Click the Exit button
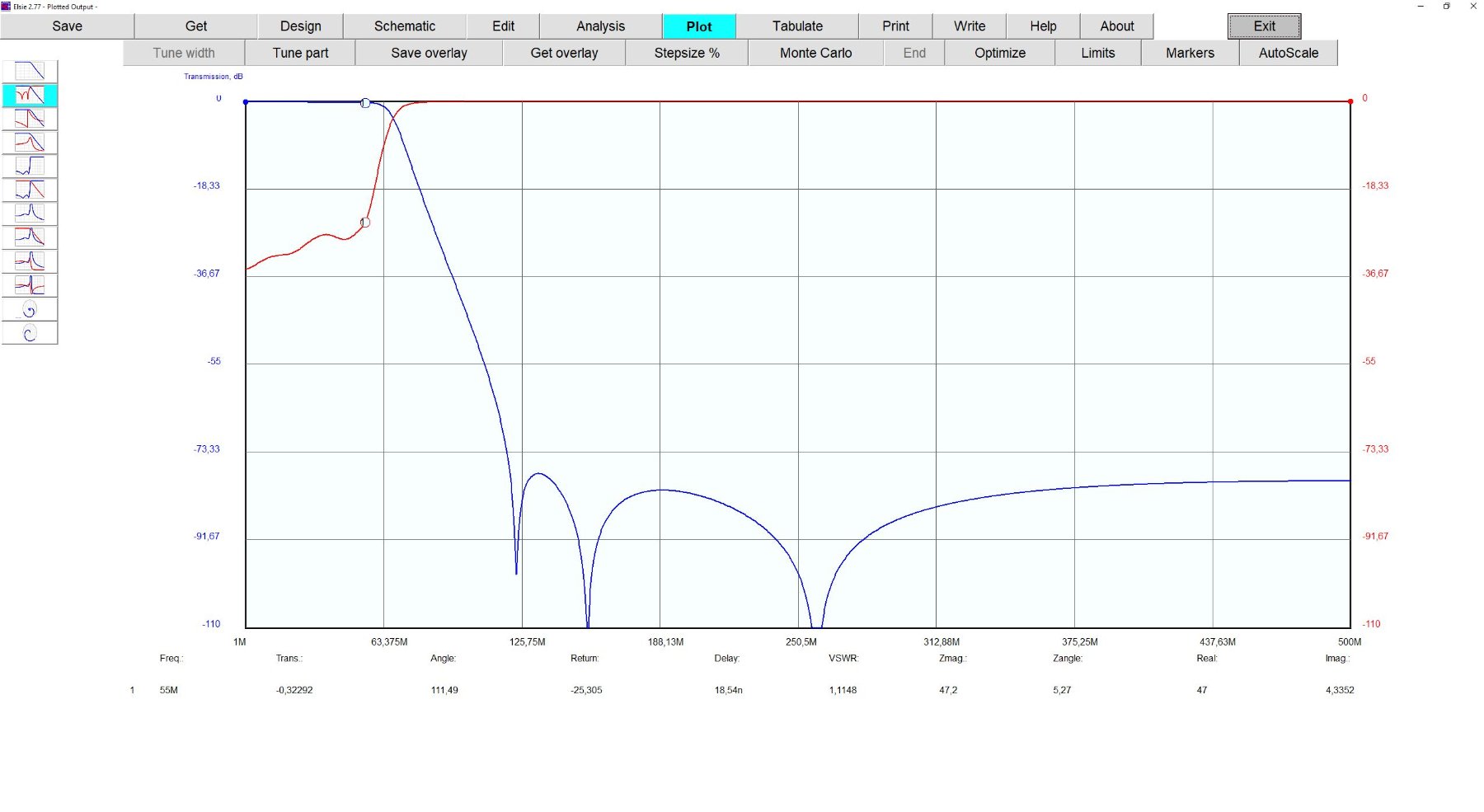This screenshot has height=812, width=1484. 1265,26
